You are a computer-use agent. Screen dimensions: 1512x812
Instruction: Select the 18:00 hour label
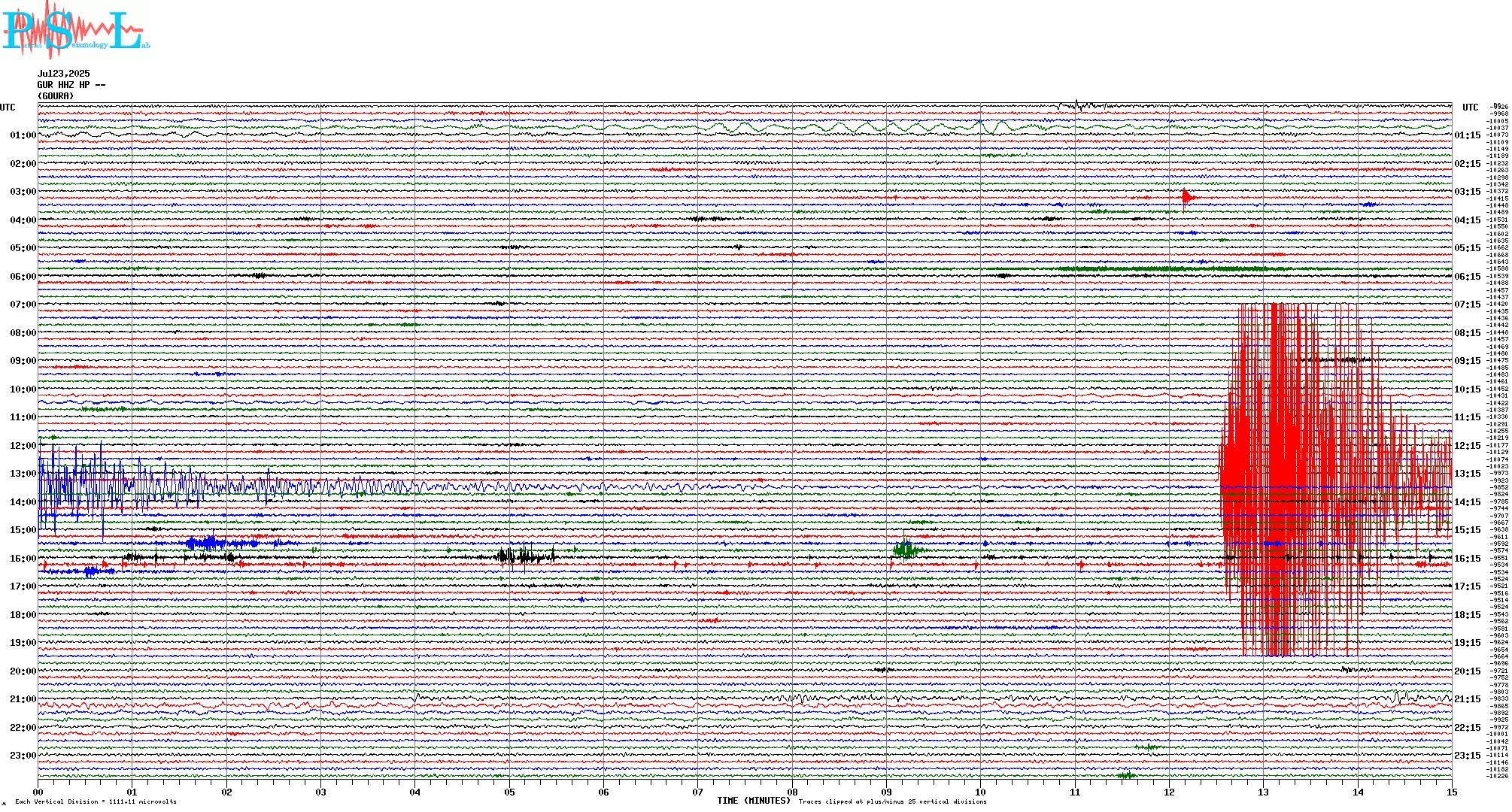[23, 615]
